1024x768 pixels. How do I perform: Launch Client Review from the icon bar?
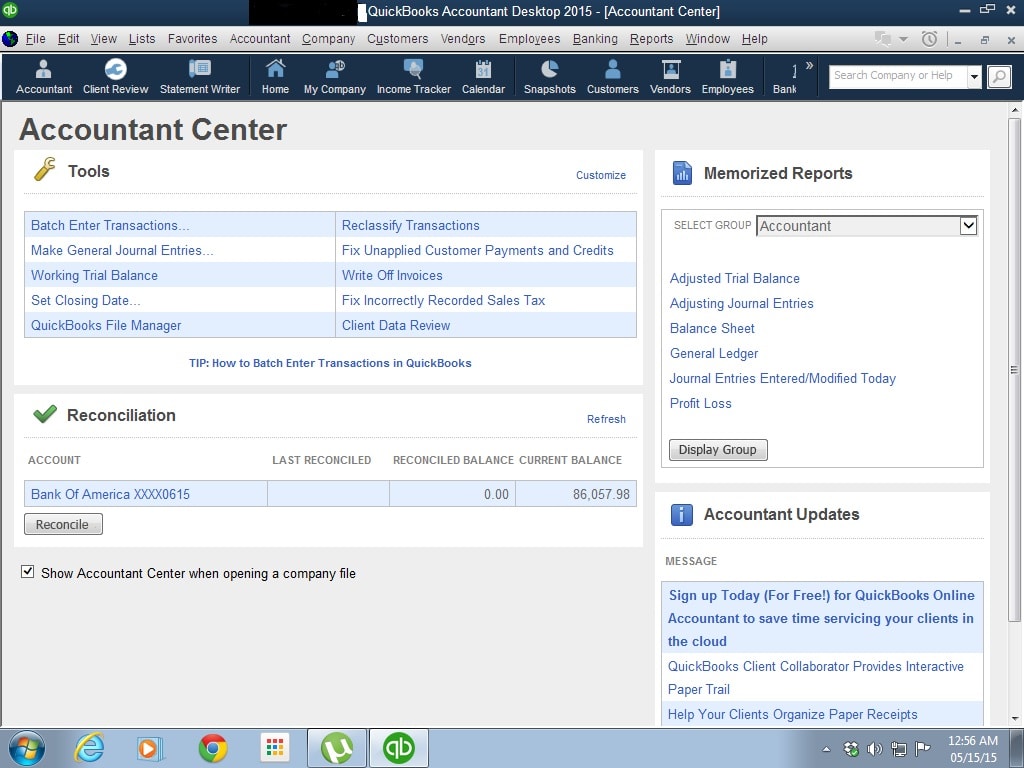pos(116,76)
